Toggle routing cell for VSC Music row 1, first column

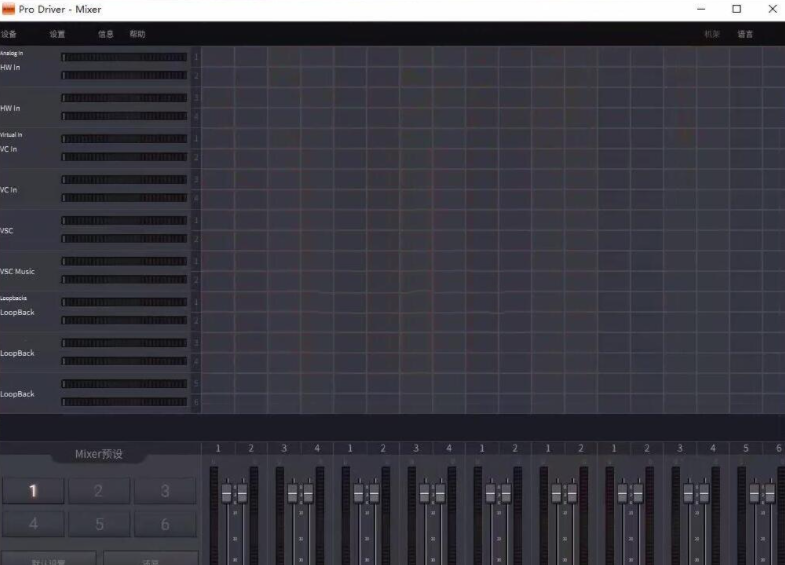218,261
